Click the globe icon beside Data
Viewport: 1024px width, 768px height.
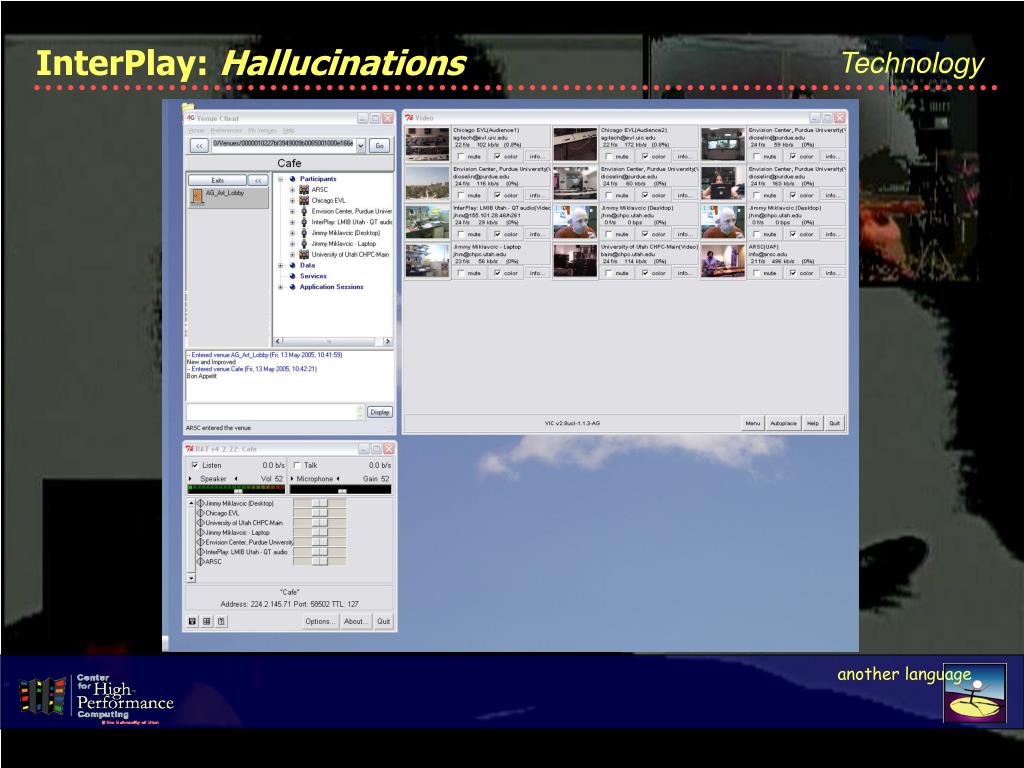point(293,265)
